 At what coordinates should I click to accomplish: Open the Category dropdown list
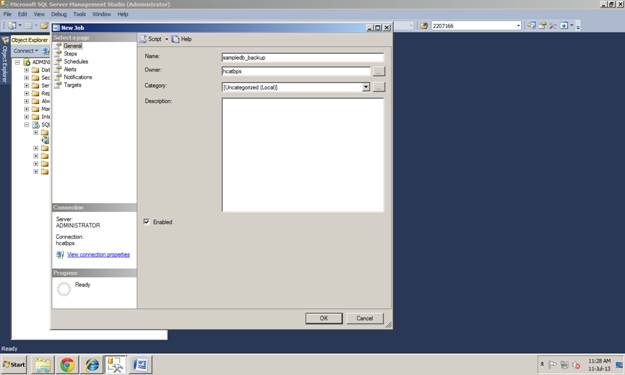tap(366, 87)
